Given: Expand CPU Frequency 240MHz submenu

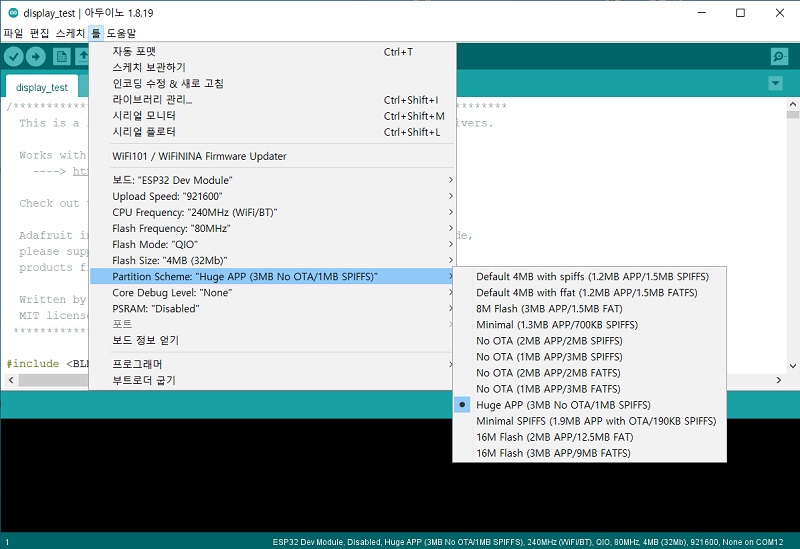Looking at the screenshot, I should [x=272, y=212].
